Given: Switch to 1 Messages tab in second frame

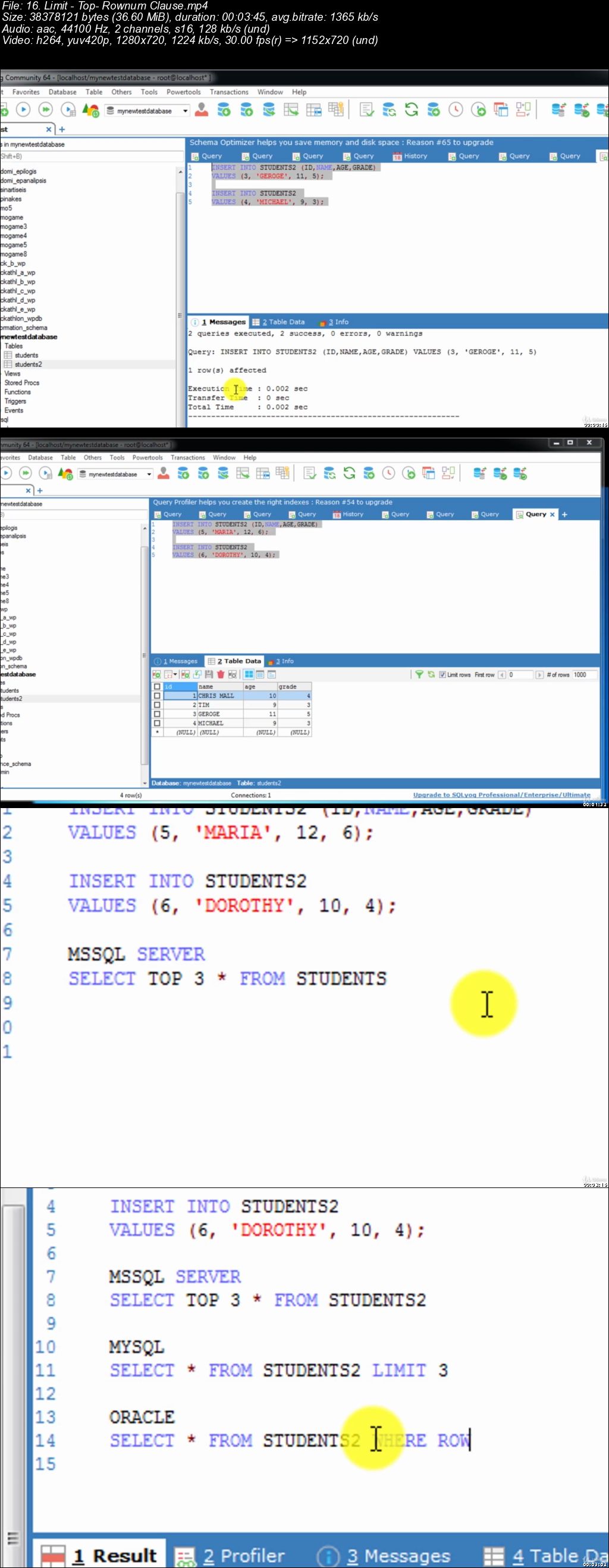Looking at the screenshot, I should pyautogui.click(x=176, y=661).
